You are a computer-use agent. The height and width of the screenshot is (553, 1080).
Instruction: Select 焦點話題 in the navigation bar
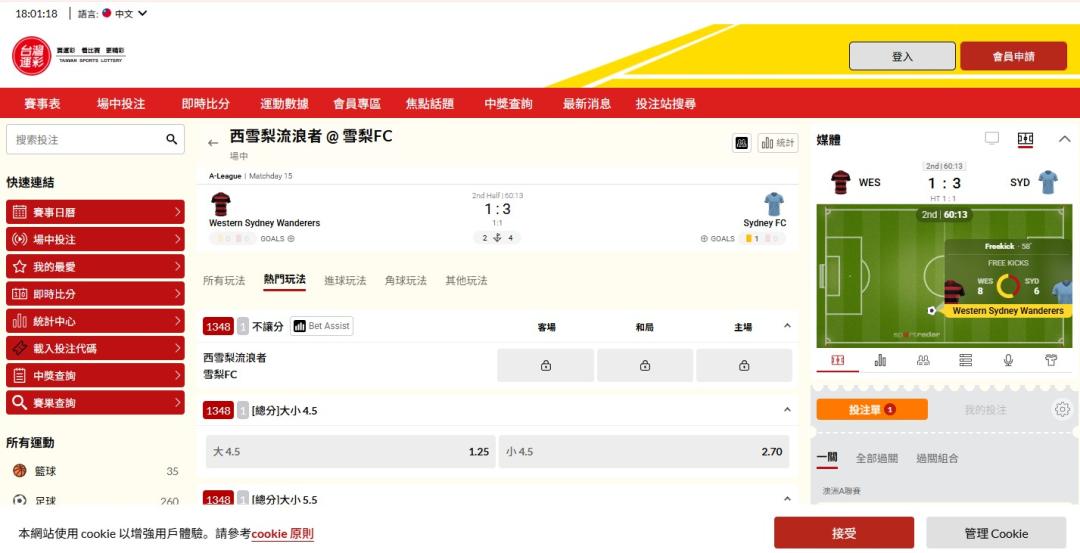point(430,103)
